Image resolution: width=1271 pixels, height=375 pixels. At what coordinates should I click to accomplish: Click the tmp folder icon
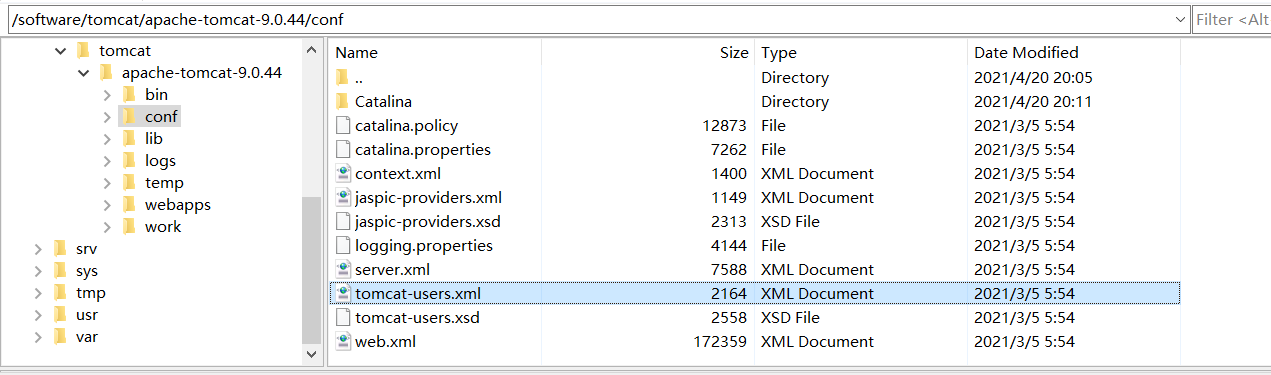[60, 293]
